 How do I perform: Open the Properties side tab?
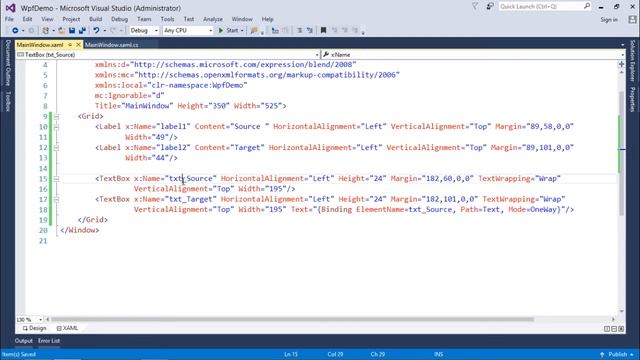(633, 99)
